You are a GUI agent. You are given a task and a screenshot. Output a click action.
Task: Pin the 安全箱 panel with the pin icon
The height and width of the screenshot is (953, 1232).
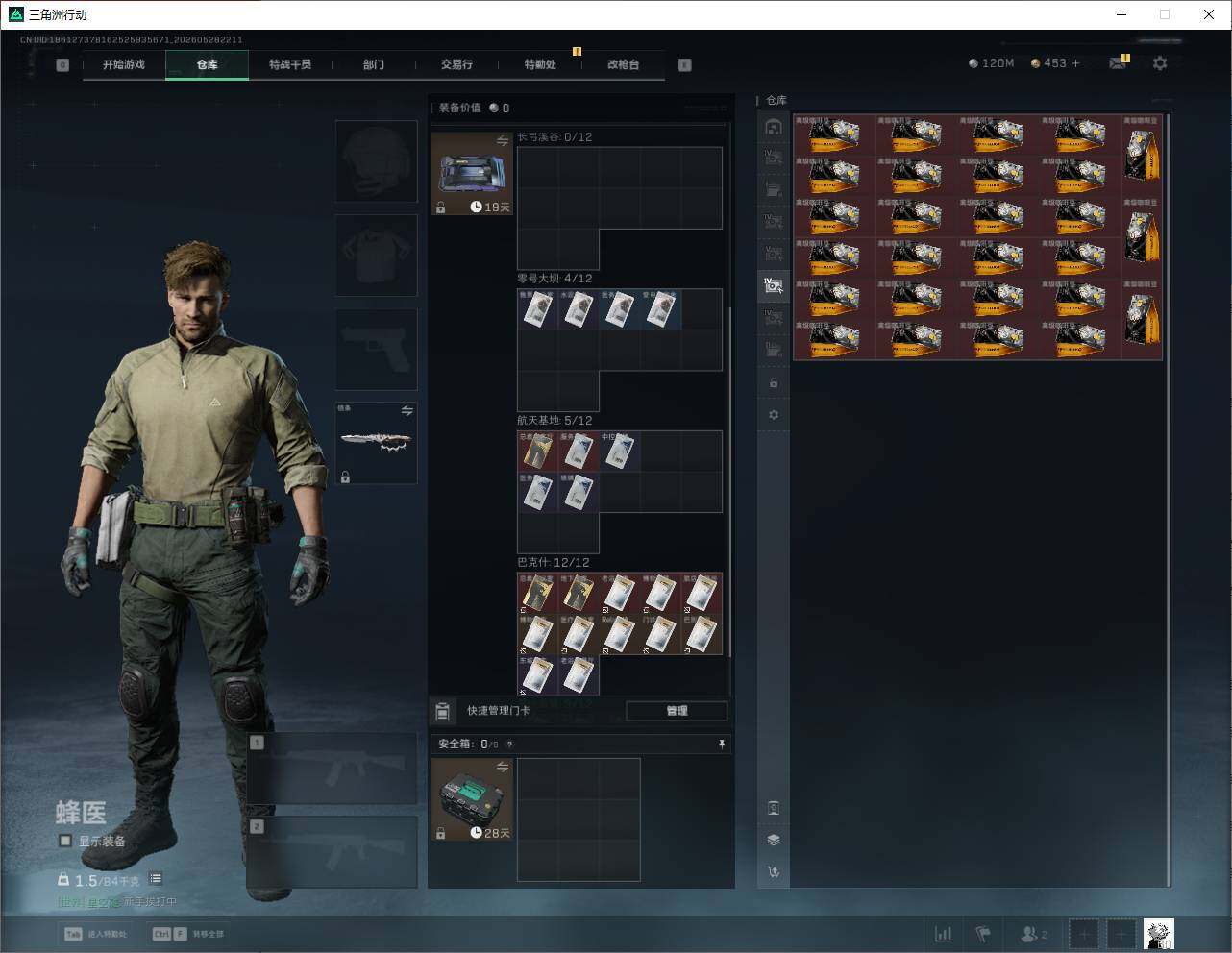pyautogui.click(x=721, y=744)
